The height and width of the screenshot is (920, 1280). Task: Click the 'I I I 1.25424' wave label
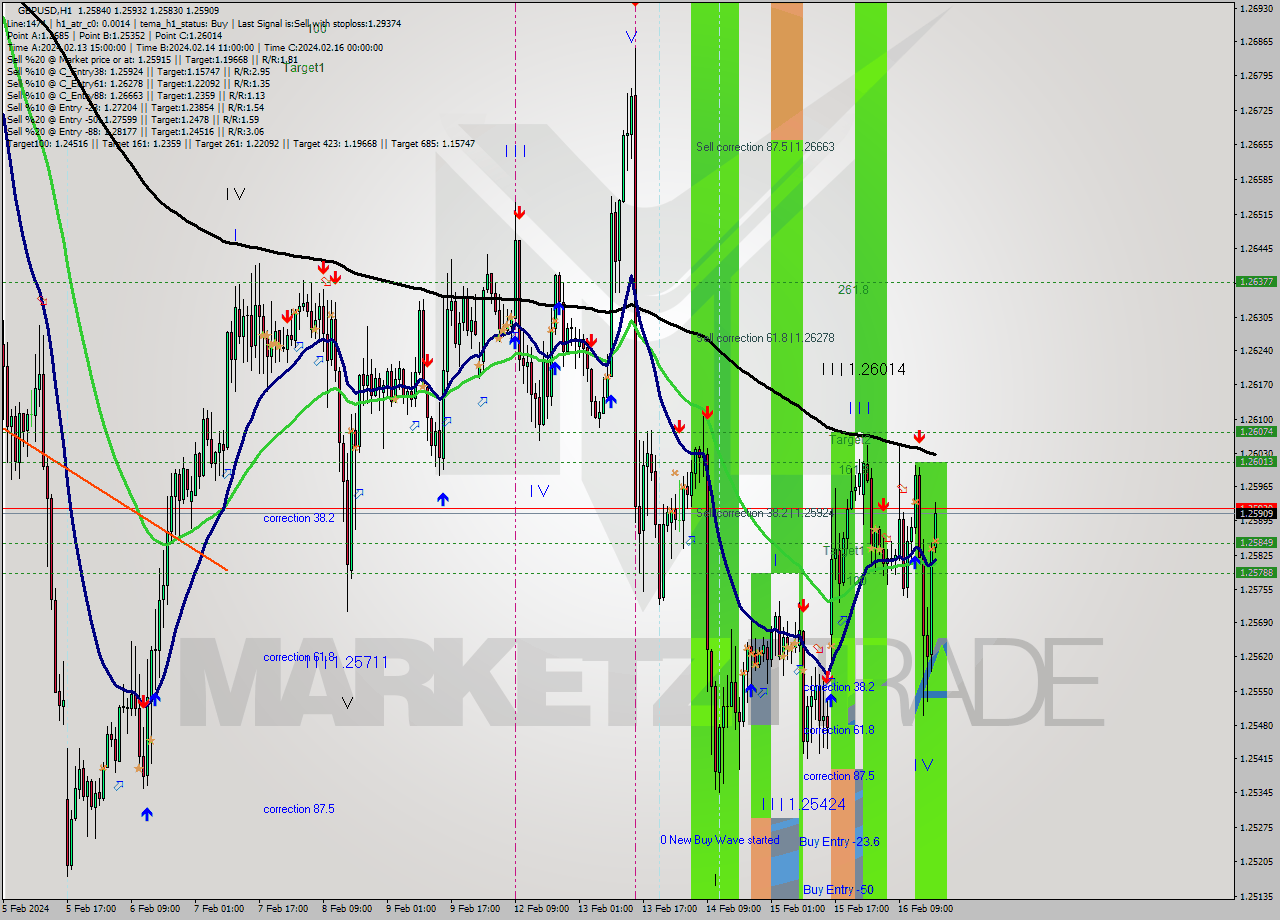804,804
